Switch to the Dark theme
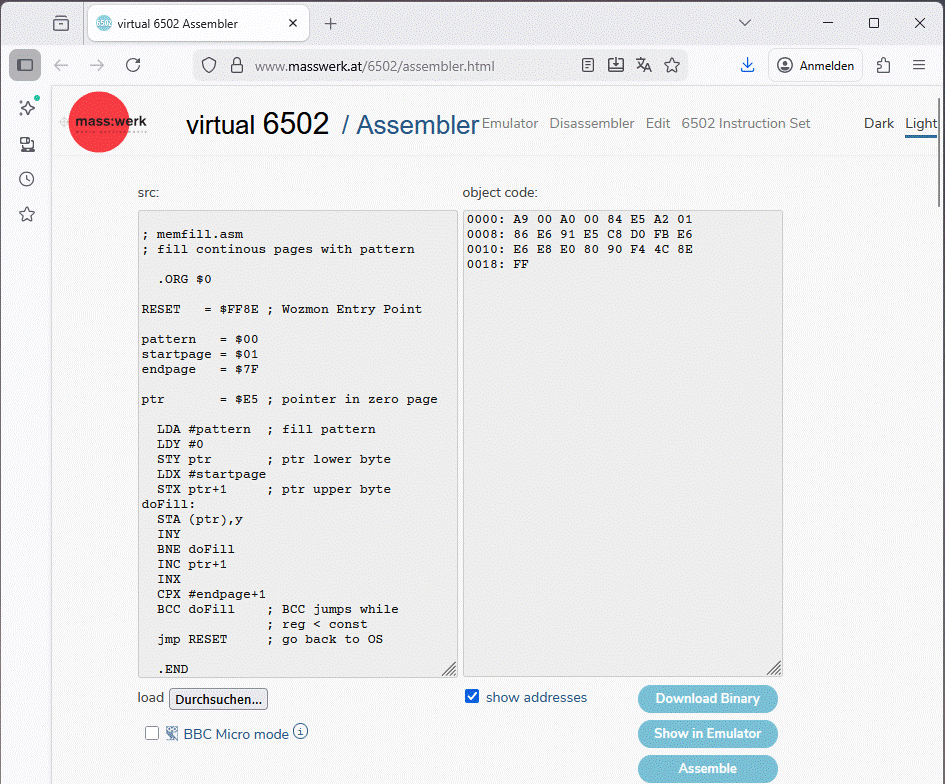945x784 pixels. point(878,123)
